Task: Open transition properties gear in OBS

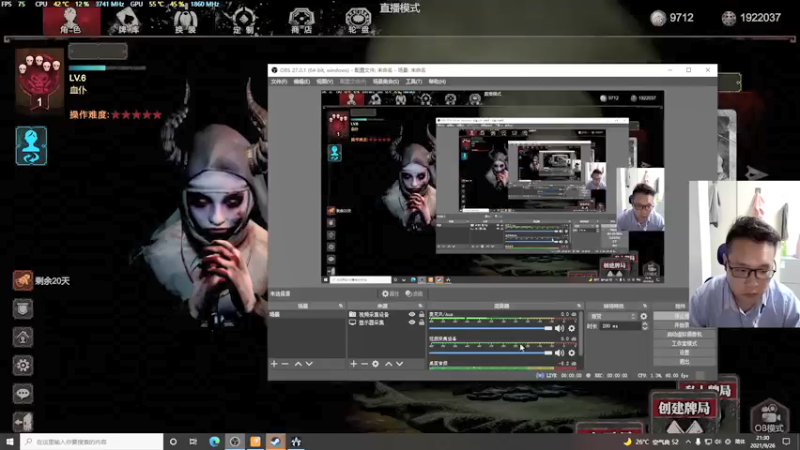Action: click(x=644, y=316)
